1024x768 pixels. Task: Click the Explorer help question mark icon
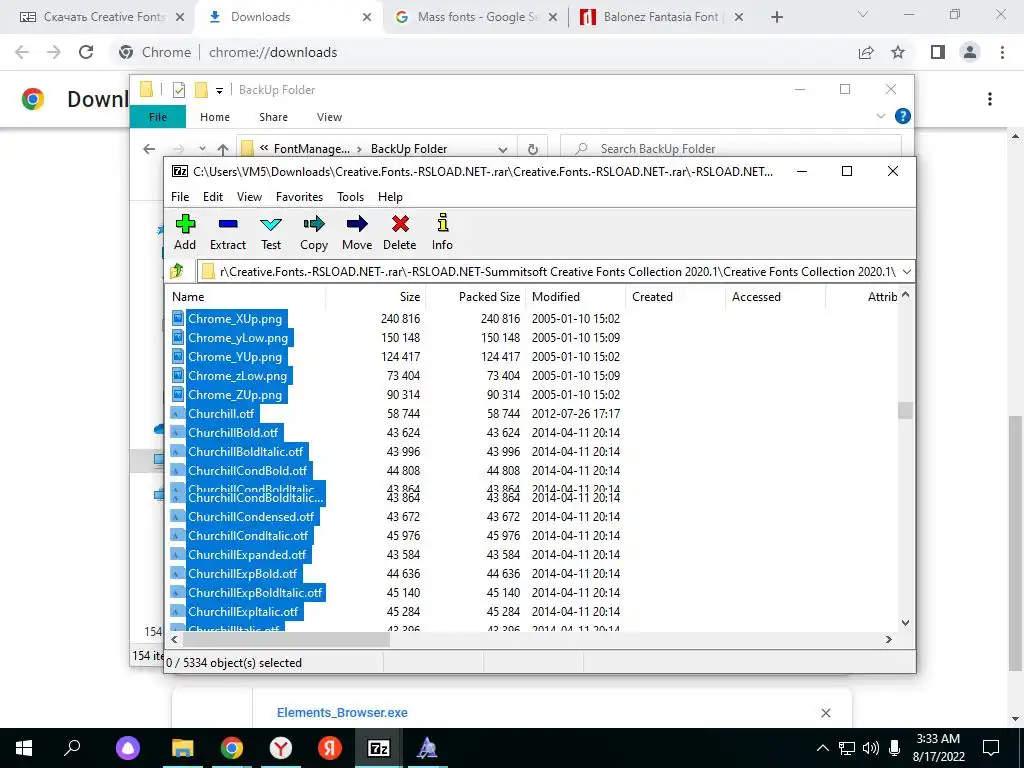903,116
